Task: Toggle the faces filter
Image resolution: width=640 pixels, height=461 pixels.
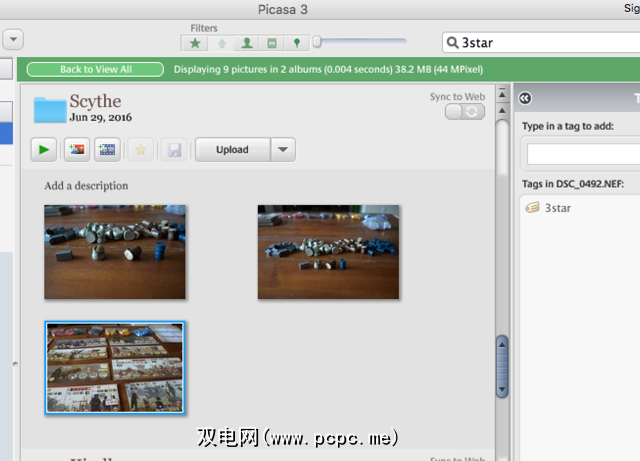Action: tap(247, 43)
